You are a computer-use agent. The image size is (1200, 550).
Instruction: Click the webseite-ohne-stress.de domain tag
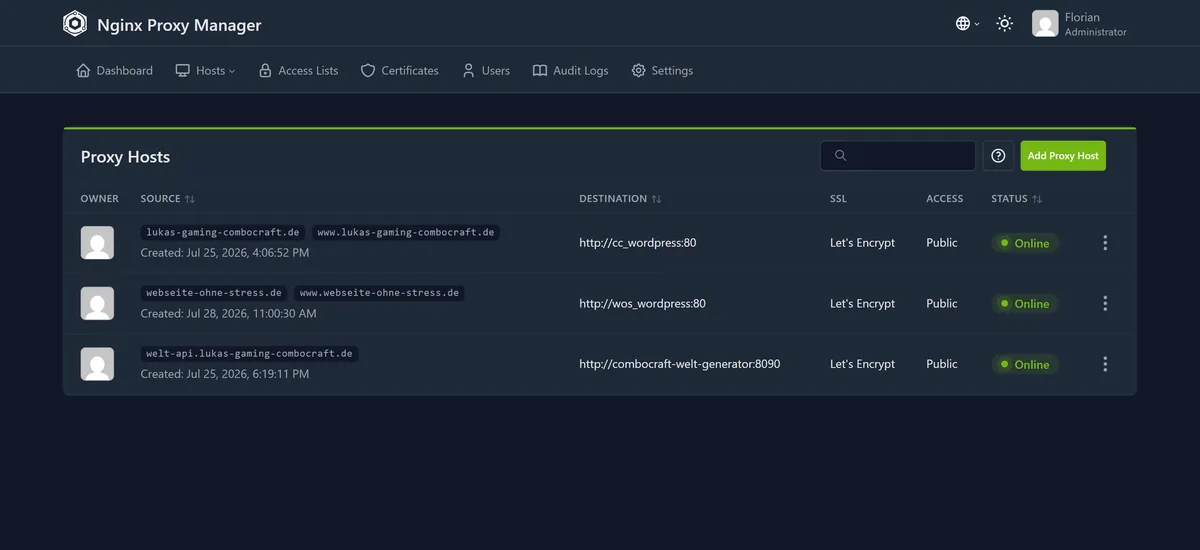[x=214, y=293]
